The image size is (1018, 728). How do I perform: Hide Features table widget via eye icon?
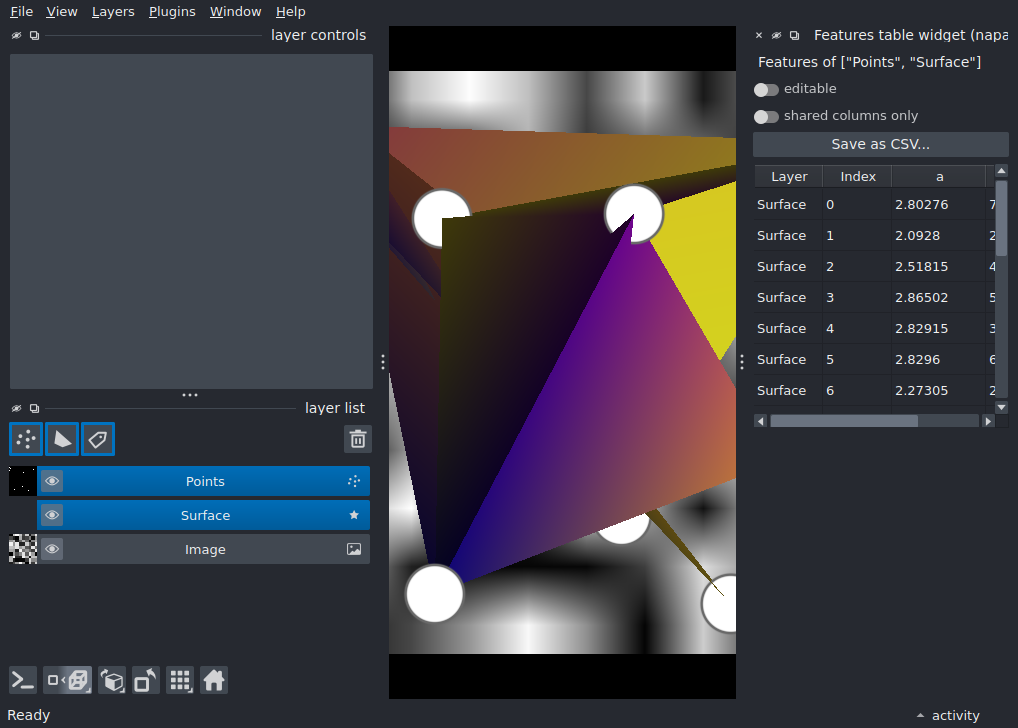tap(776, 36)
